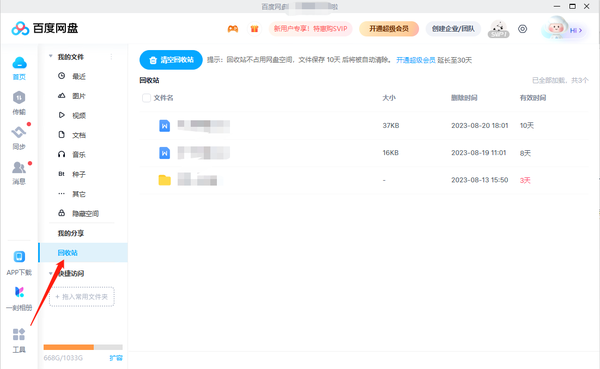Select 其它 other files category
This screenshot has width=600, height=369.
click(x=79, y=194)
